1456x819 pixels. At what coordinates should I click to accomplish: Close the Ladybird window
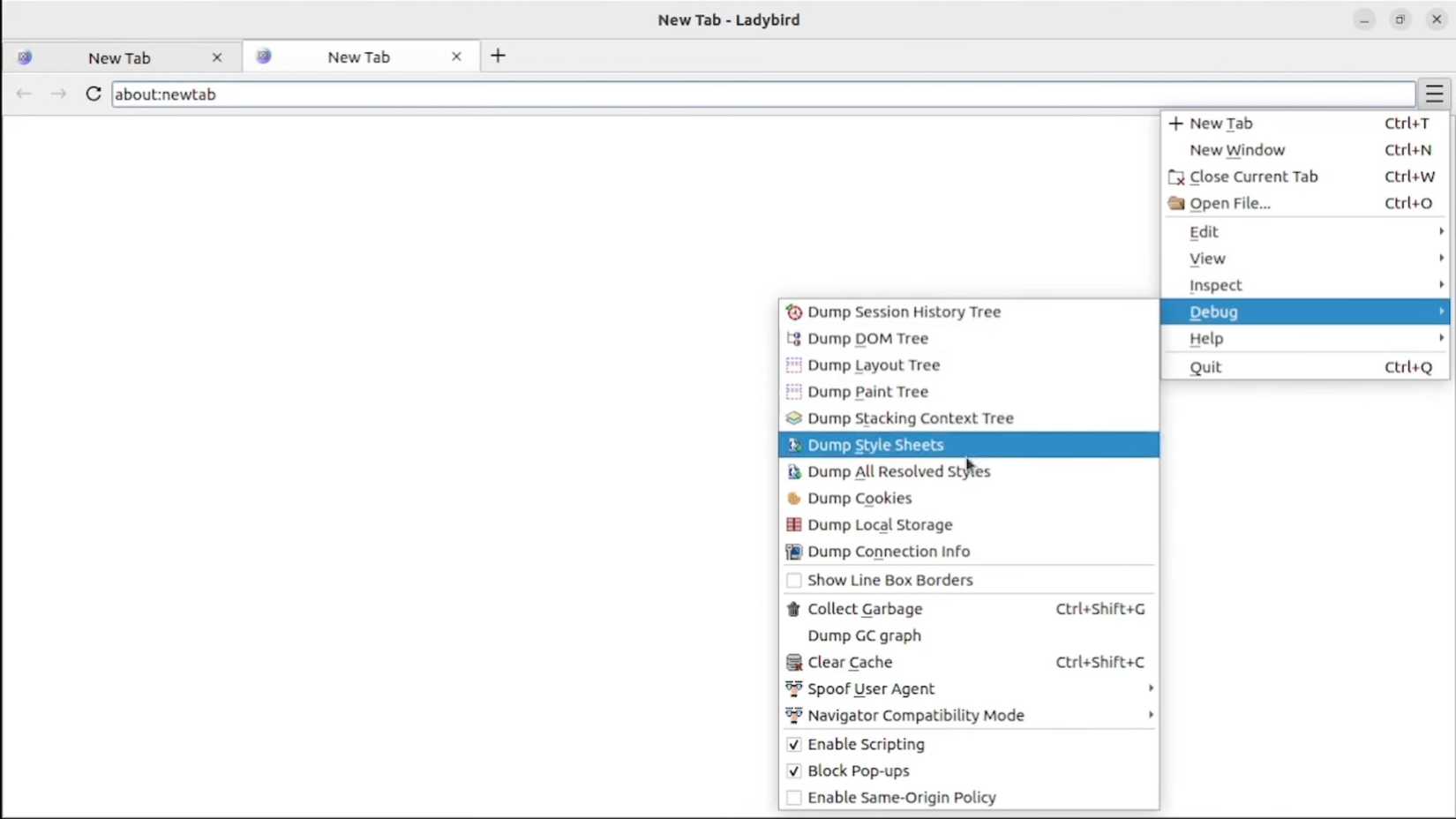tap(1437, 19)
